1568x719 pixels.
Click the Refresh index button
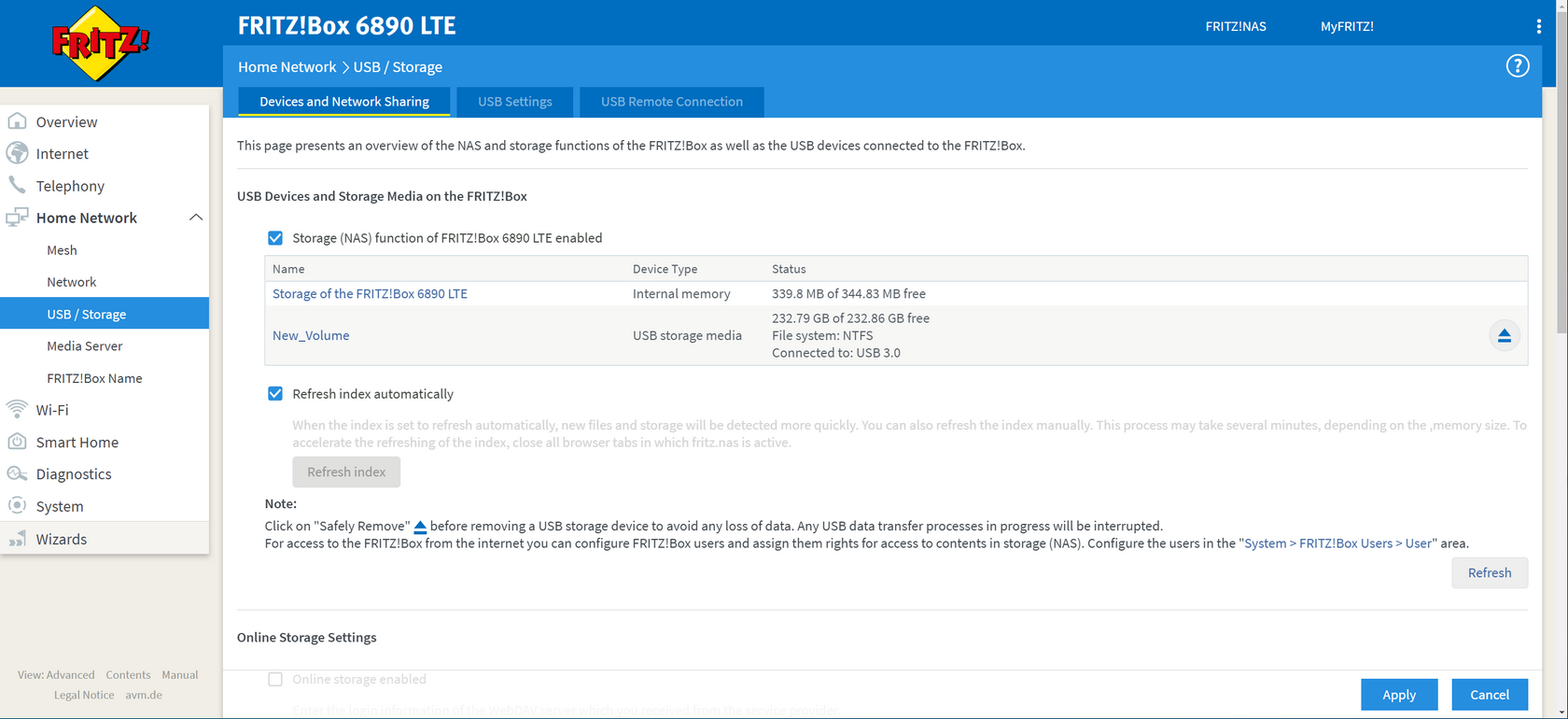[x=346, y=472]
